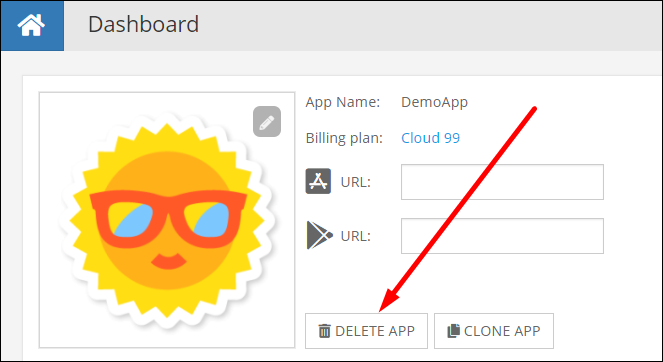663x362 pixels.
Task: Edit the app icon with the pencil
Action: tap(267, 121)
